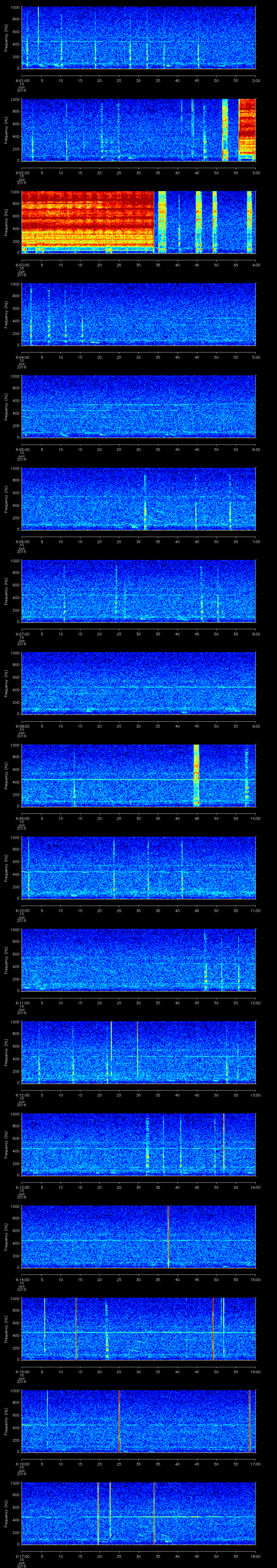Click the '6:08:00' start time label
This screenshot has height=1568, width=277.
point(22,726)
